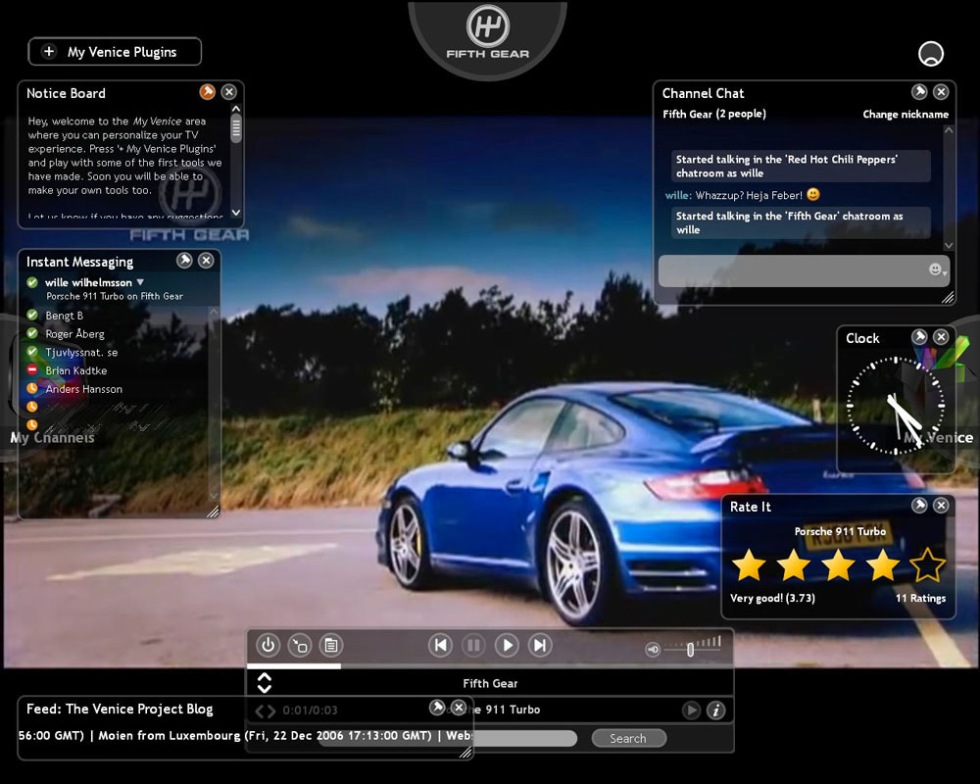Select contact Anders Hansson
The height and width of the screenshot is (784, 980).
click(84, 389)
